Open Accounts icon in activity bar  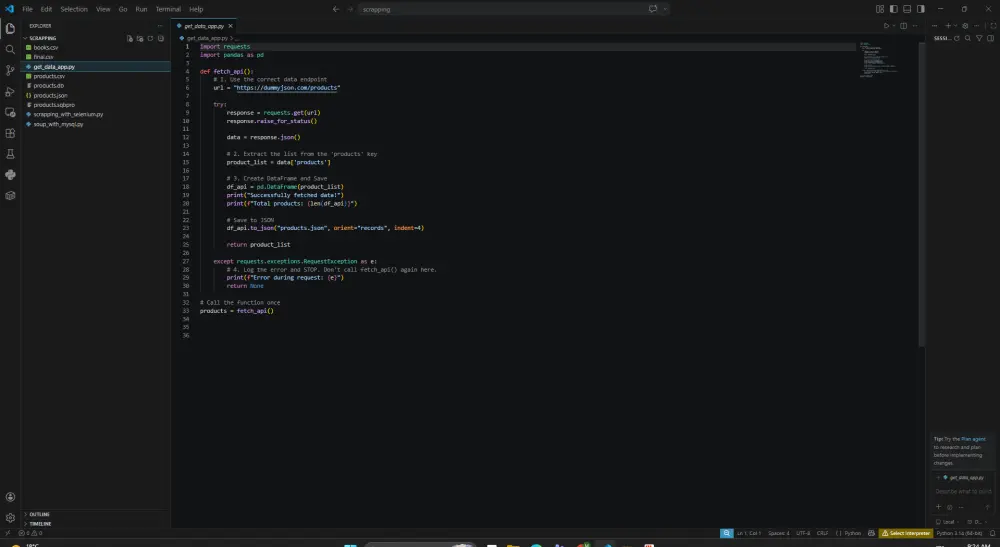click(x=10, y=497)
